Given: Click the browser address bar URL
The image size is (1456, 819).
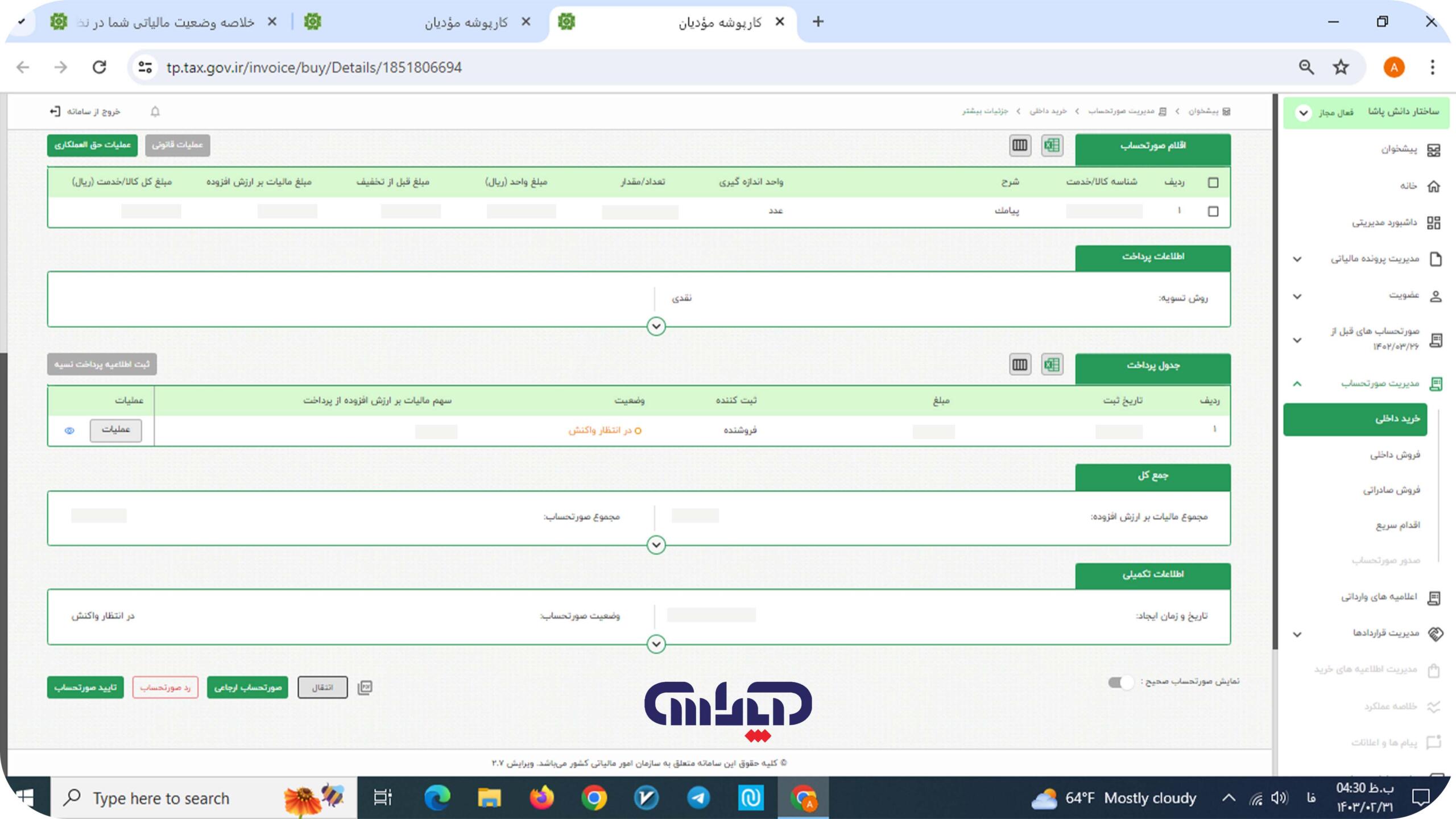Looking at the screenshot, I should 314,68.
